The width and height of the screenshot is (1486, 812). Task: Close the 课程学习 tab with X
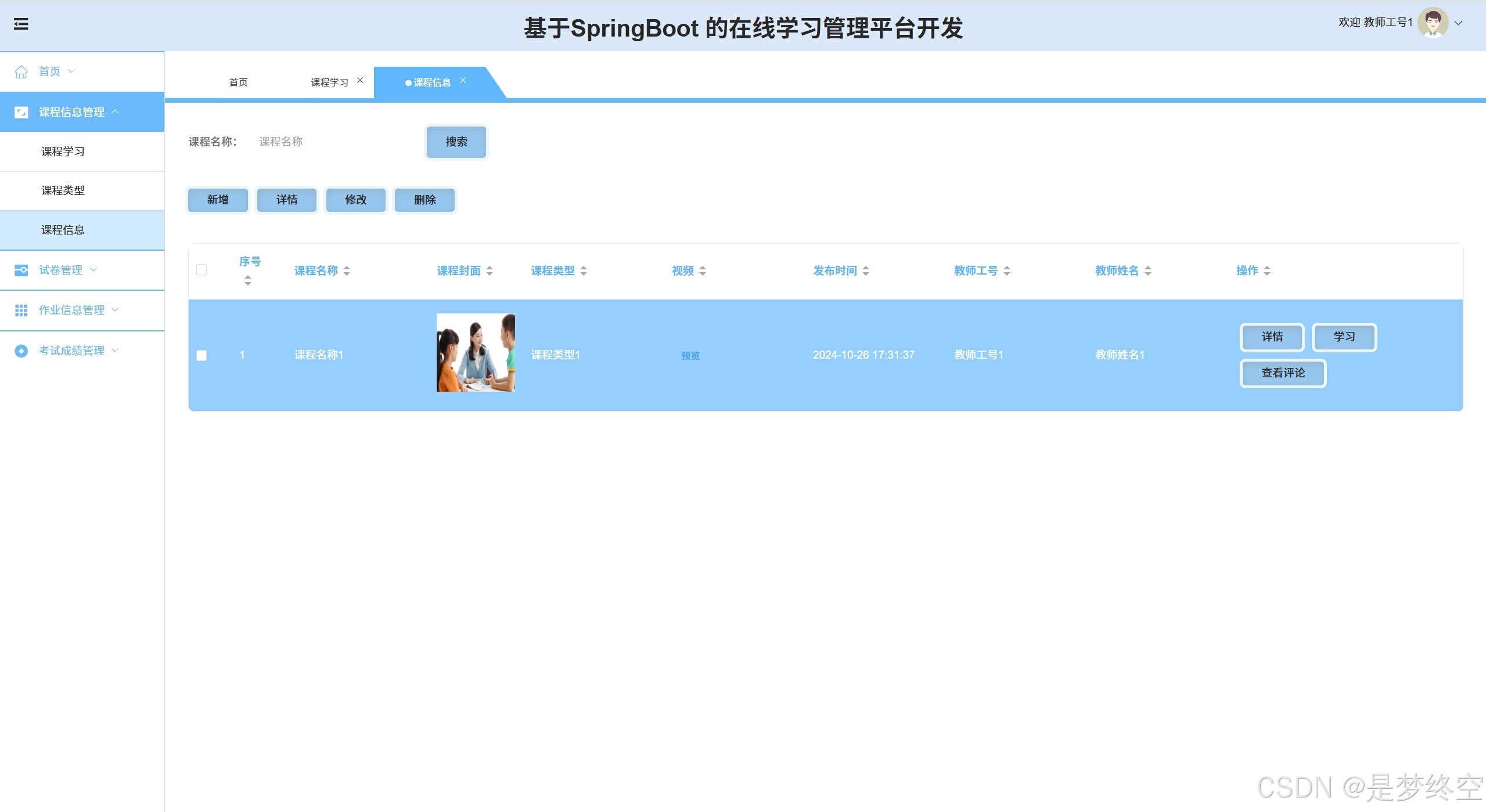pos(360,80)
